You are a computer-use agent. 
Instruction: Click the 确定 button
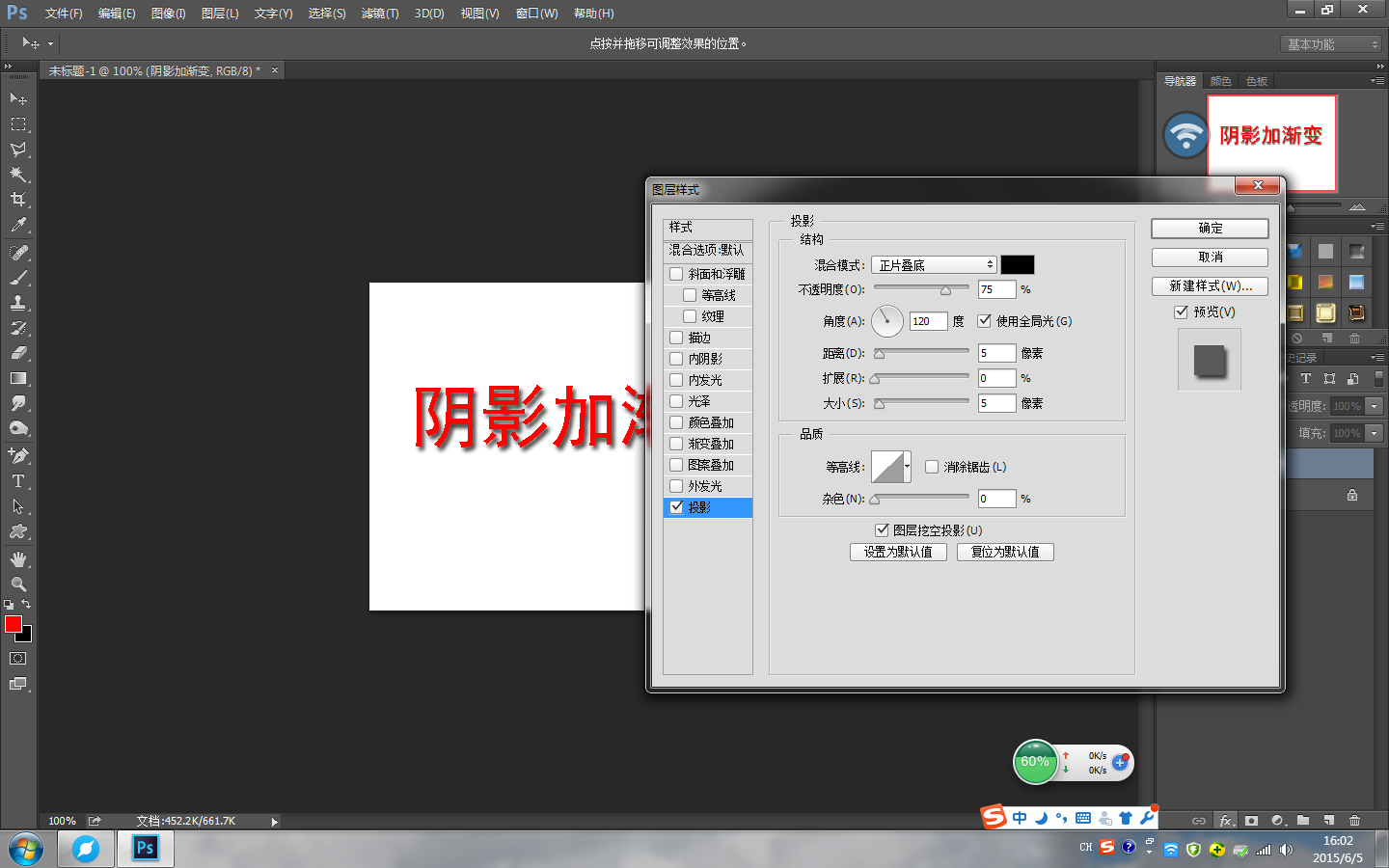pyautogui.click(x=1210, y=229)
